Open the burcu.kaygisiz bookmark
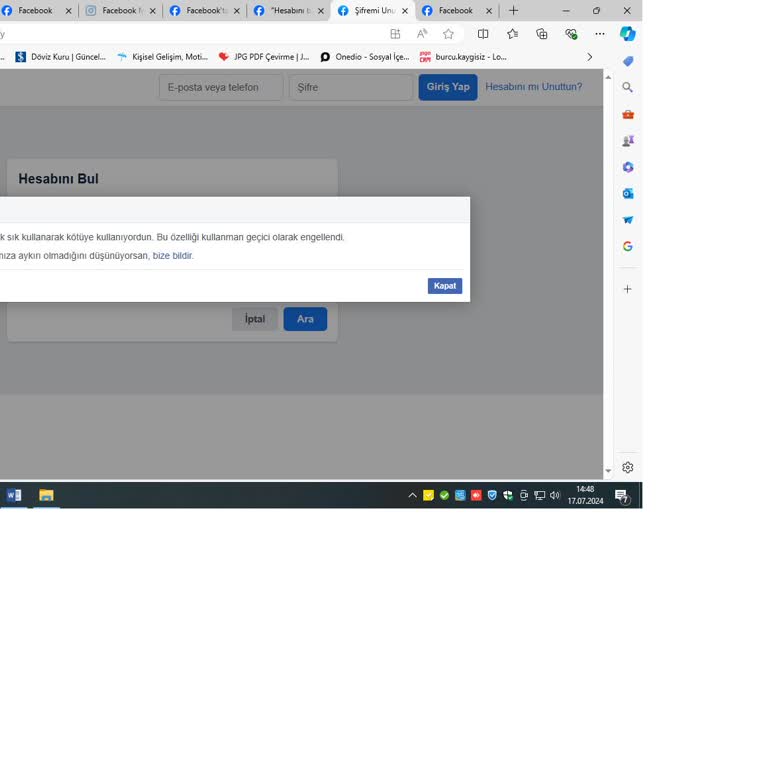This screenshot has height=768, width=768. pos(463,57)
